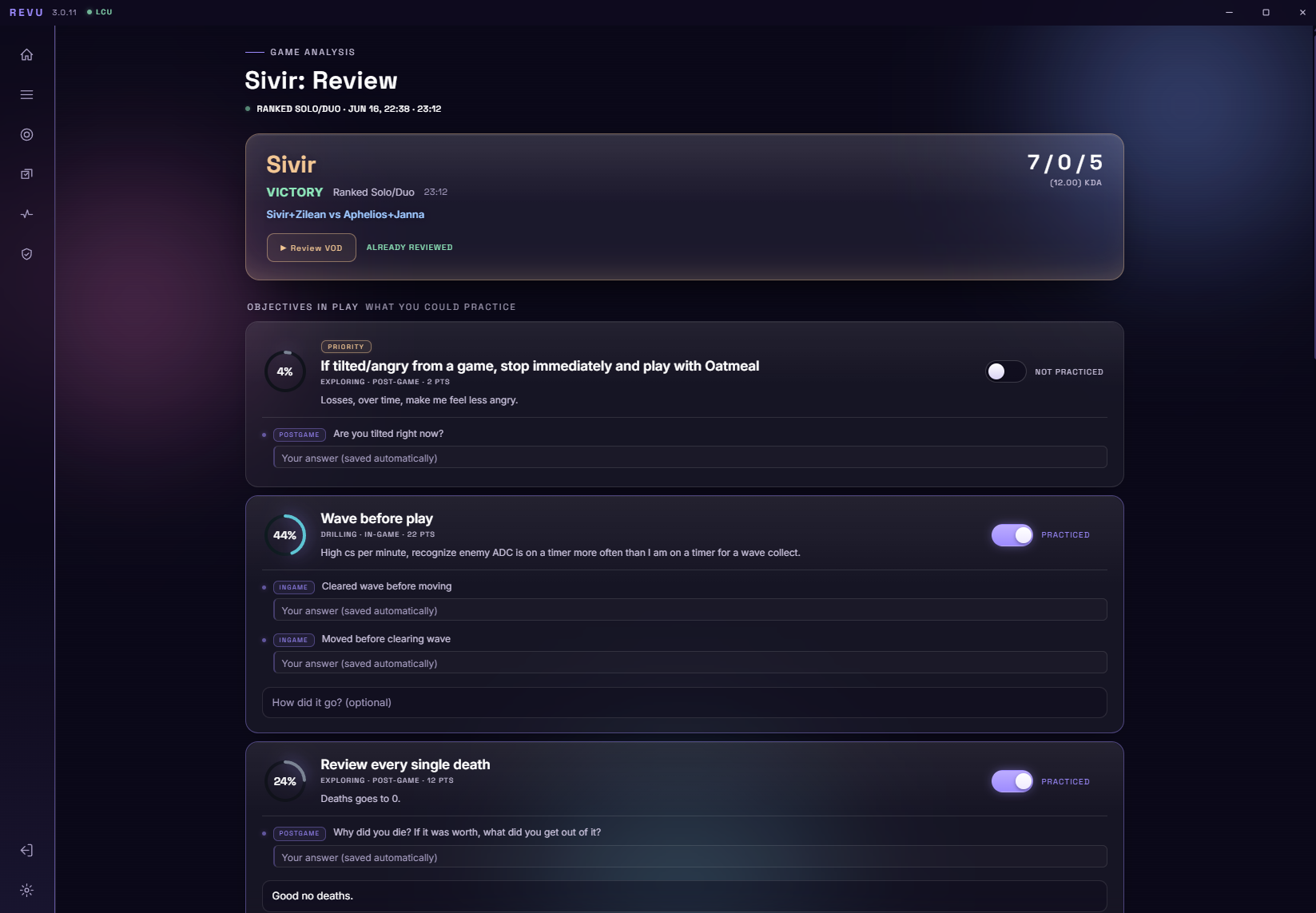1316x913 pixels.
Task: Click the '(12.00) KDA' ratio text
Action: pyautogui.click(x=1075, y=183)
